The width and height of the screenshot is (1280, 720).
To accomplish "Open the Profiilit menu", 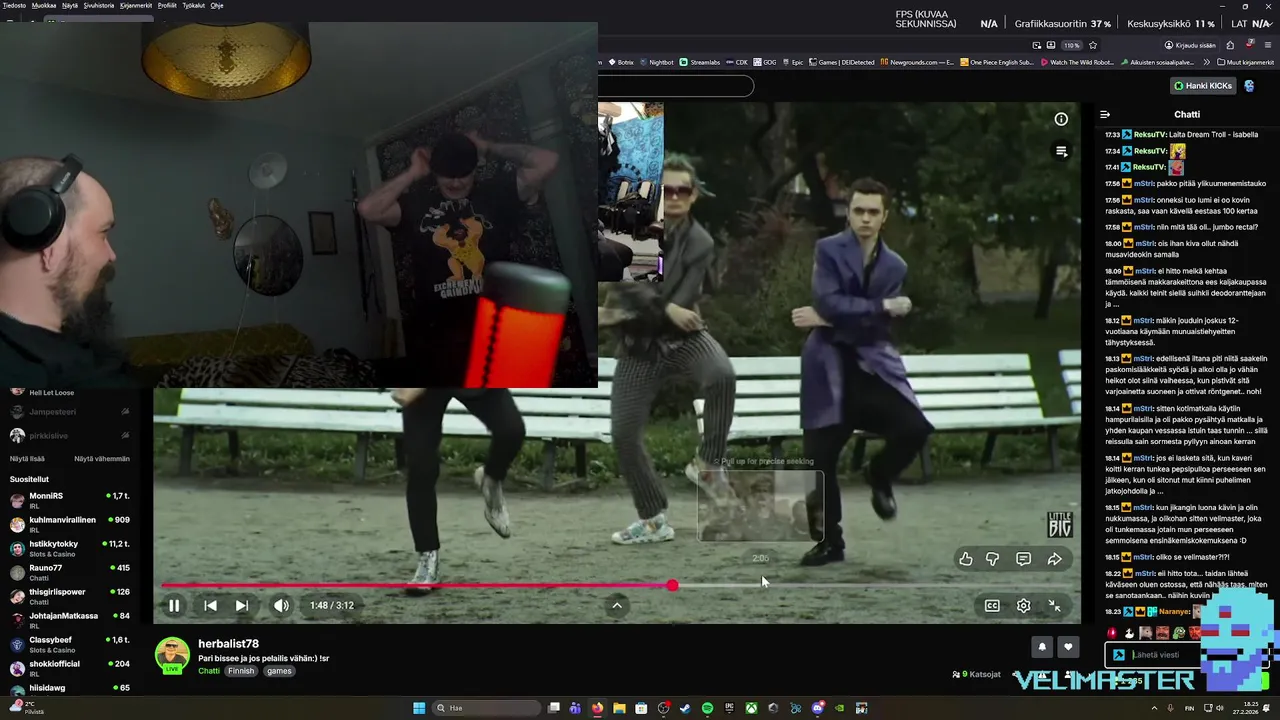I will click(x=167, y=5).
